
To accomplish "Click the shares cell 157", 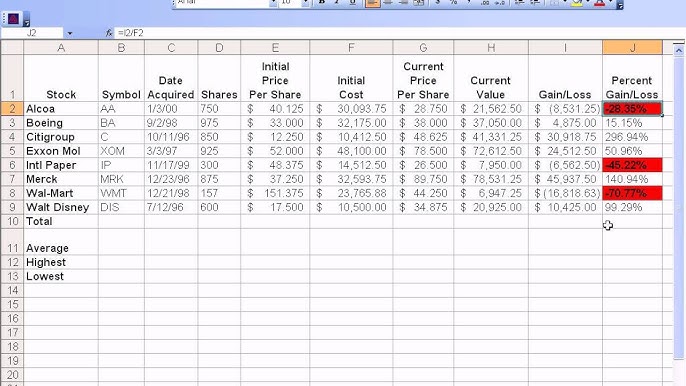I will coord(219,193).
